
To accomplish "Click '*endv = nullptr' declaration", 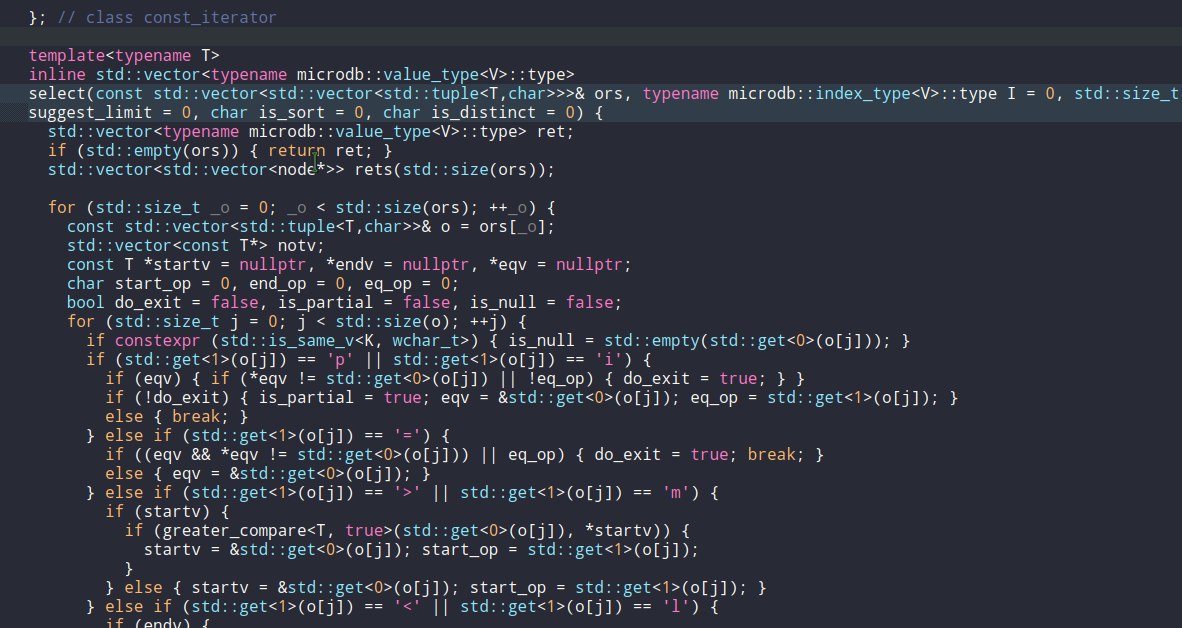I will tap(397, 265).
